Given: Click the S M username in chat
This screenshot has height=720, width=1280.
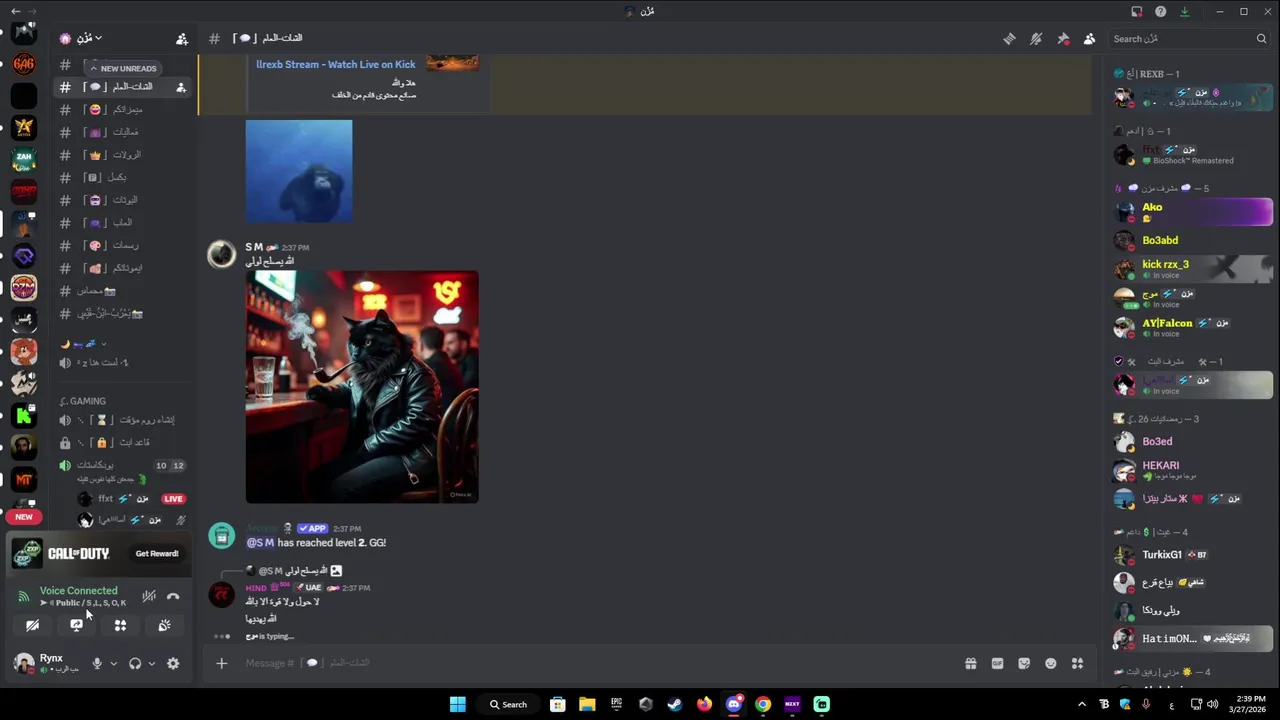Looking at the screenshot, I should [254, 247].
